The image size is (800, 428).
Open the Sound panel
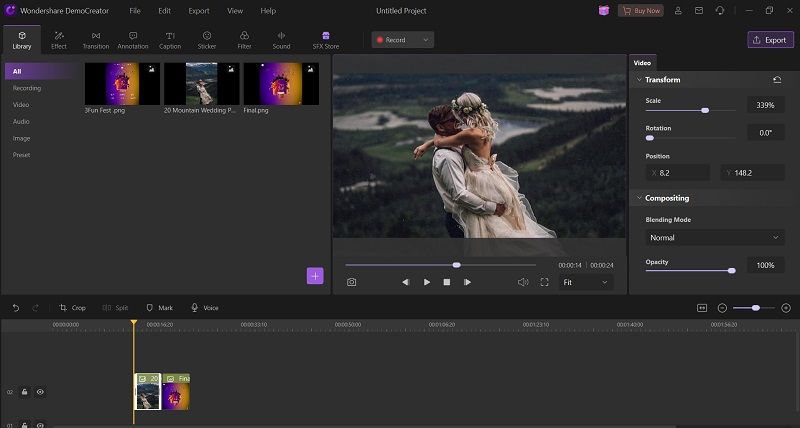(x=281, y=40)
